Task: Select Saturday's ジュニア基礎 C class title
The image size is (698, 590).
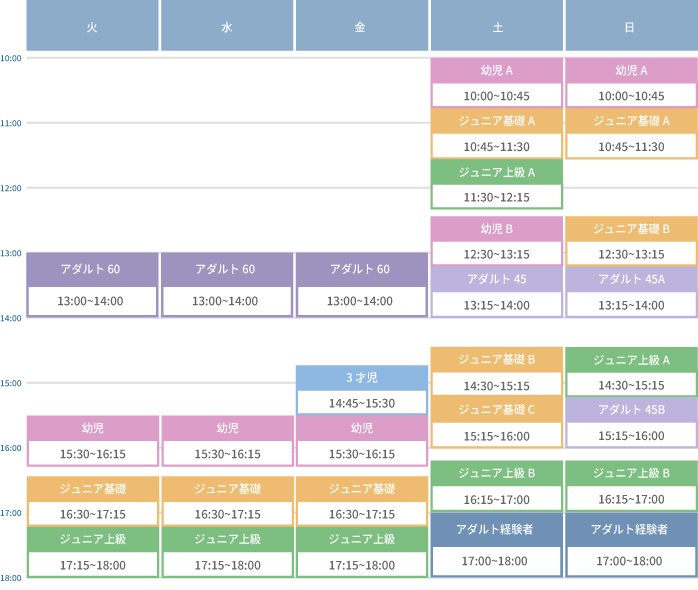Action: (497, 409)
